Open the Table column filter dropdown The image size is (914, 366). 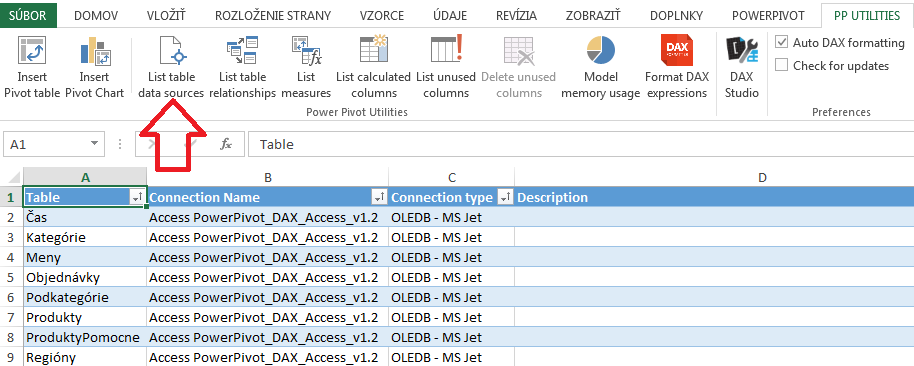138,198
